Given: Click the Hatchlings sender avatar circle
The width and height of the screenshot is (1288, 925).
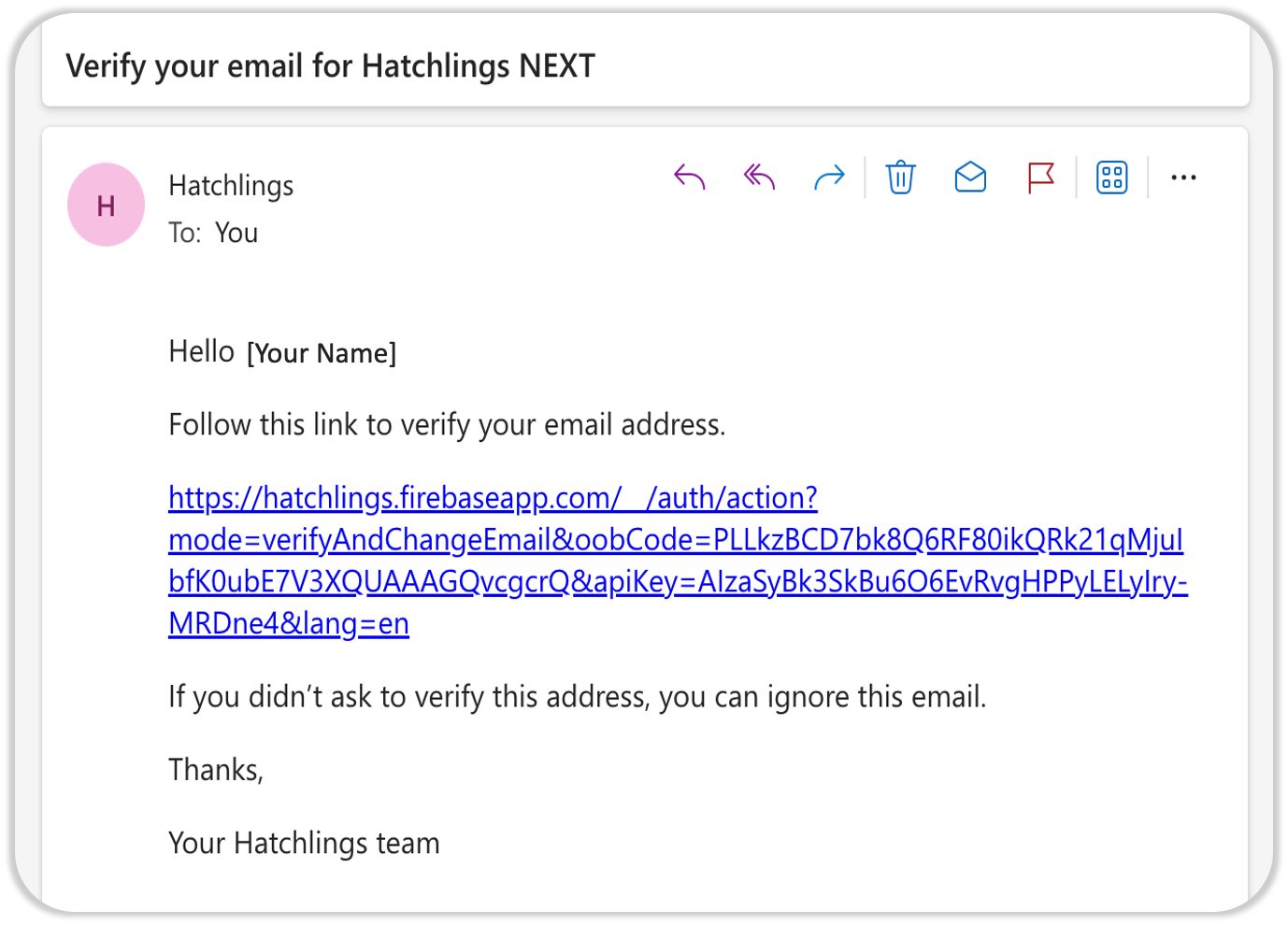Looking at the screenshot, I should click(106, 205).
